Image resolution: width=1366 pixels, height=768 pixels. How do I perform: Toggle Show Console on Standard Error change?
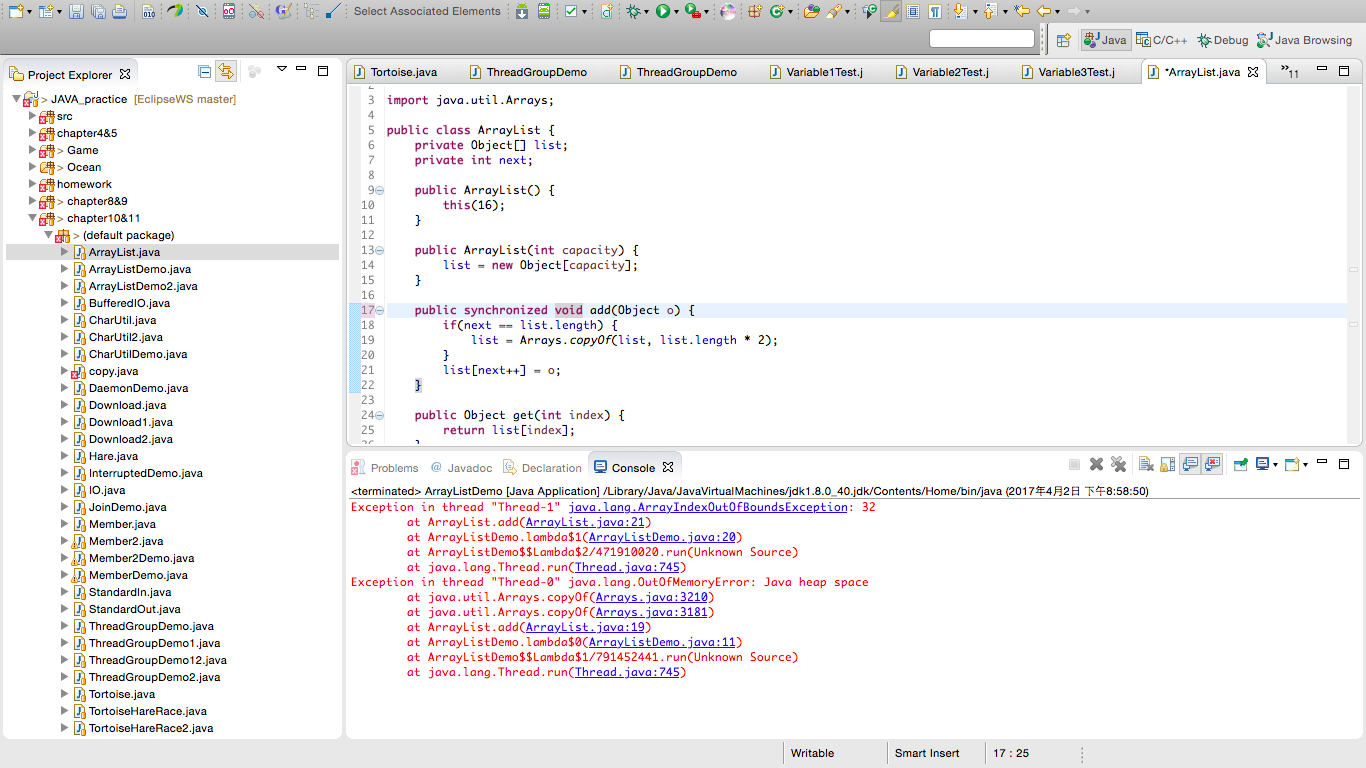point(1213,464)
